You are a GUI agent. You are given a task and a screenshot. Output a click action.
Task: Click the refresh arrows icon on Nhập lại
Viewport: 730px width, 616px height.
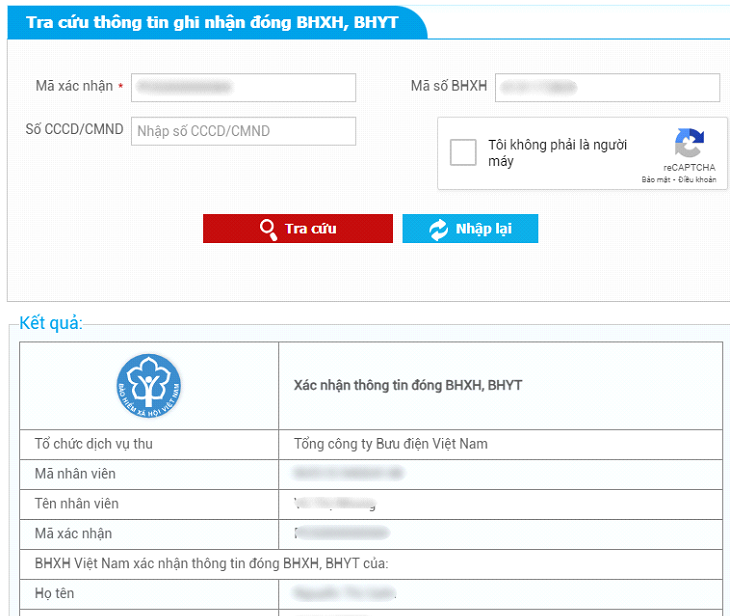(438, 229)
